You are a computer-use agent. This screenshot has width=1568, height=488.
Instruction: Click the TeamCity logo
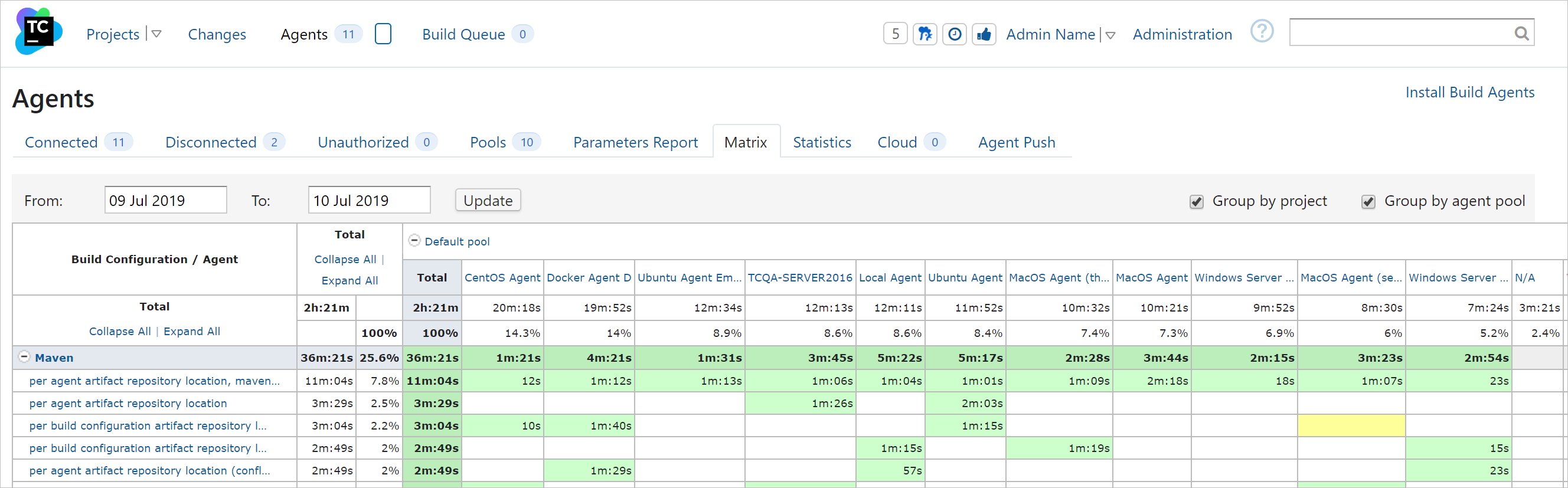click(38, 32)
